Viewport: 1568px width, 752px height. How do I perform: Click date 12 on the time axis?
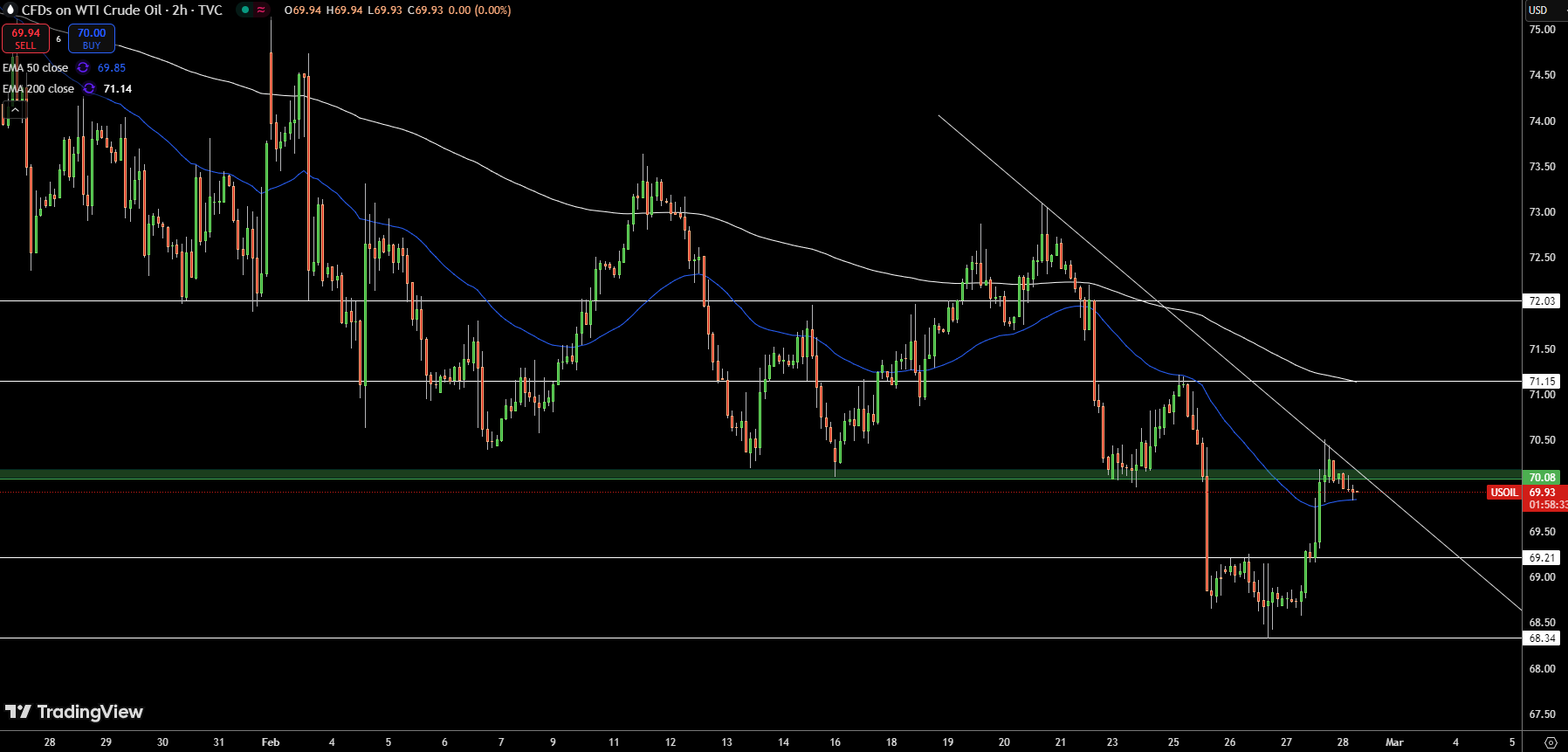click(671, 742)
